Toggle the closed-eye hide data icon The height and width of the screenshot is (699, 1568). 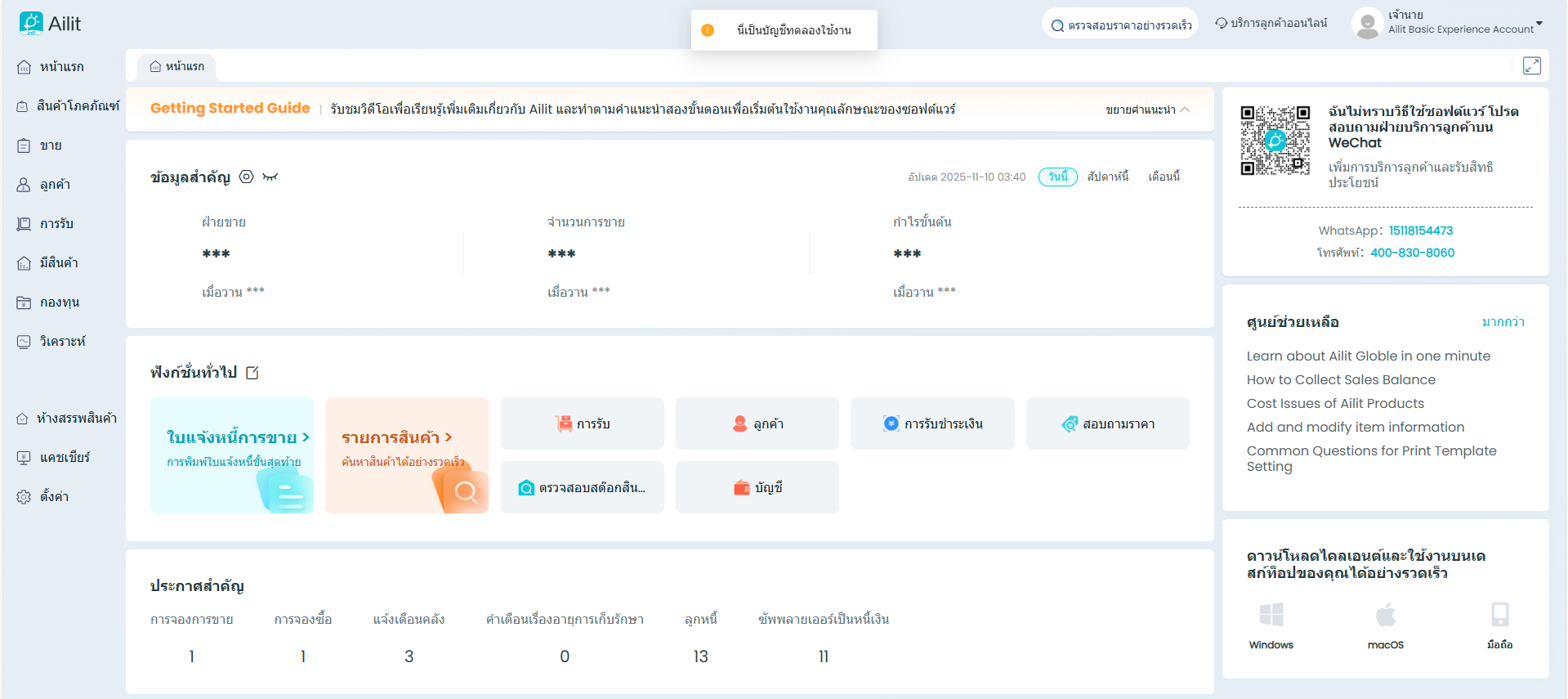(x=270, y=177)
